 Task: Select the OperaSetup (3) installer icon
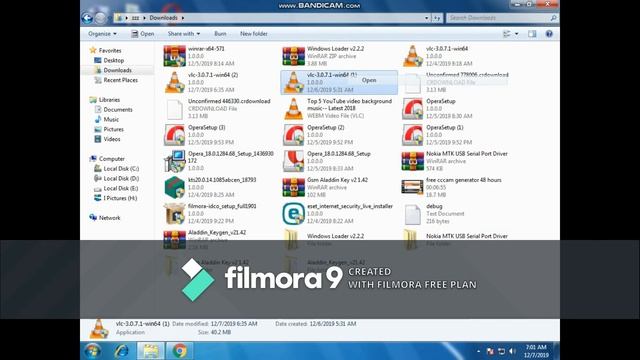coord(174,135)
